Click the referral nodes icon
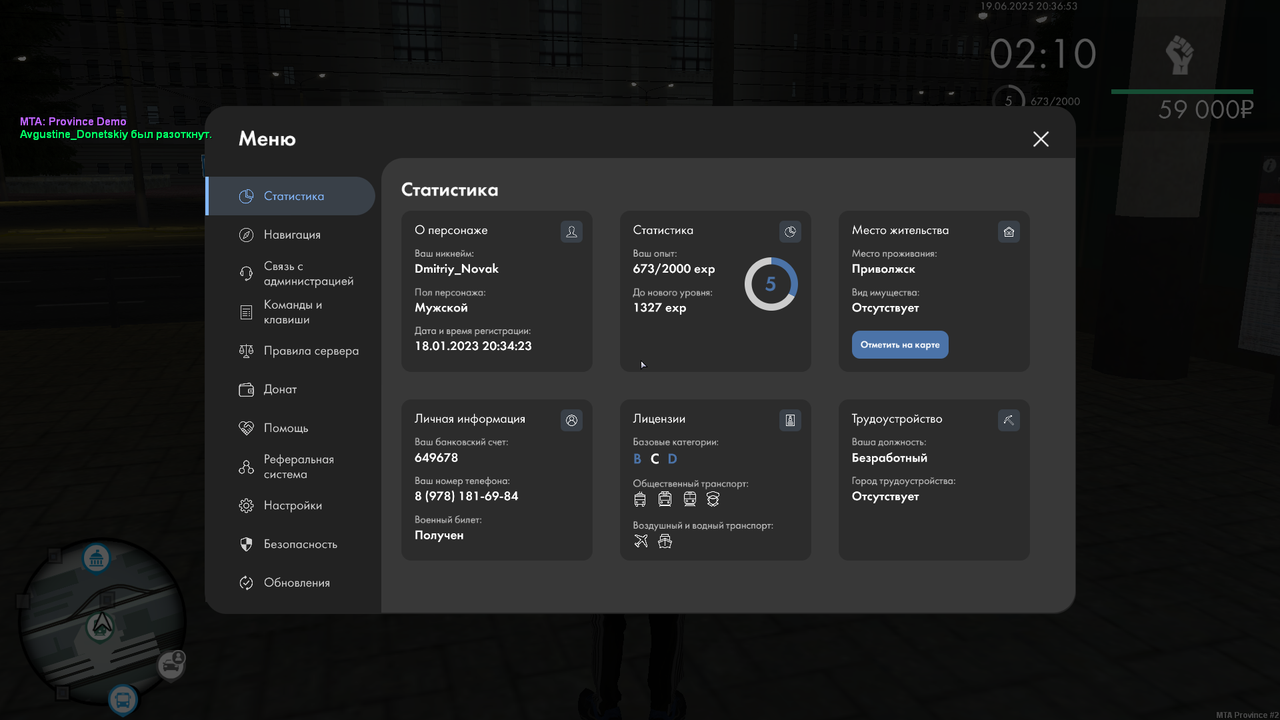Image resolution: width=1280 pixels, height=720 pixels. [x=246, y=467]
